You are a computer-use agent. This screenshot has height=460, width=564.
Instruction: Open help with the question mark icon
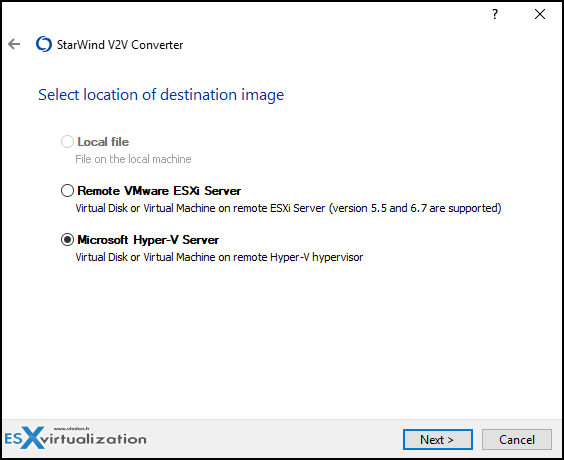495,14
